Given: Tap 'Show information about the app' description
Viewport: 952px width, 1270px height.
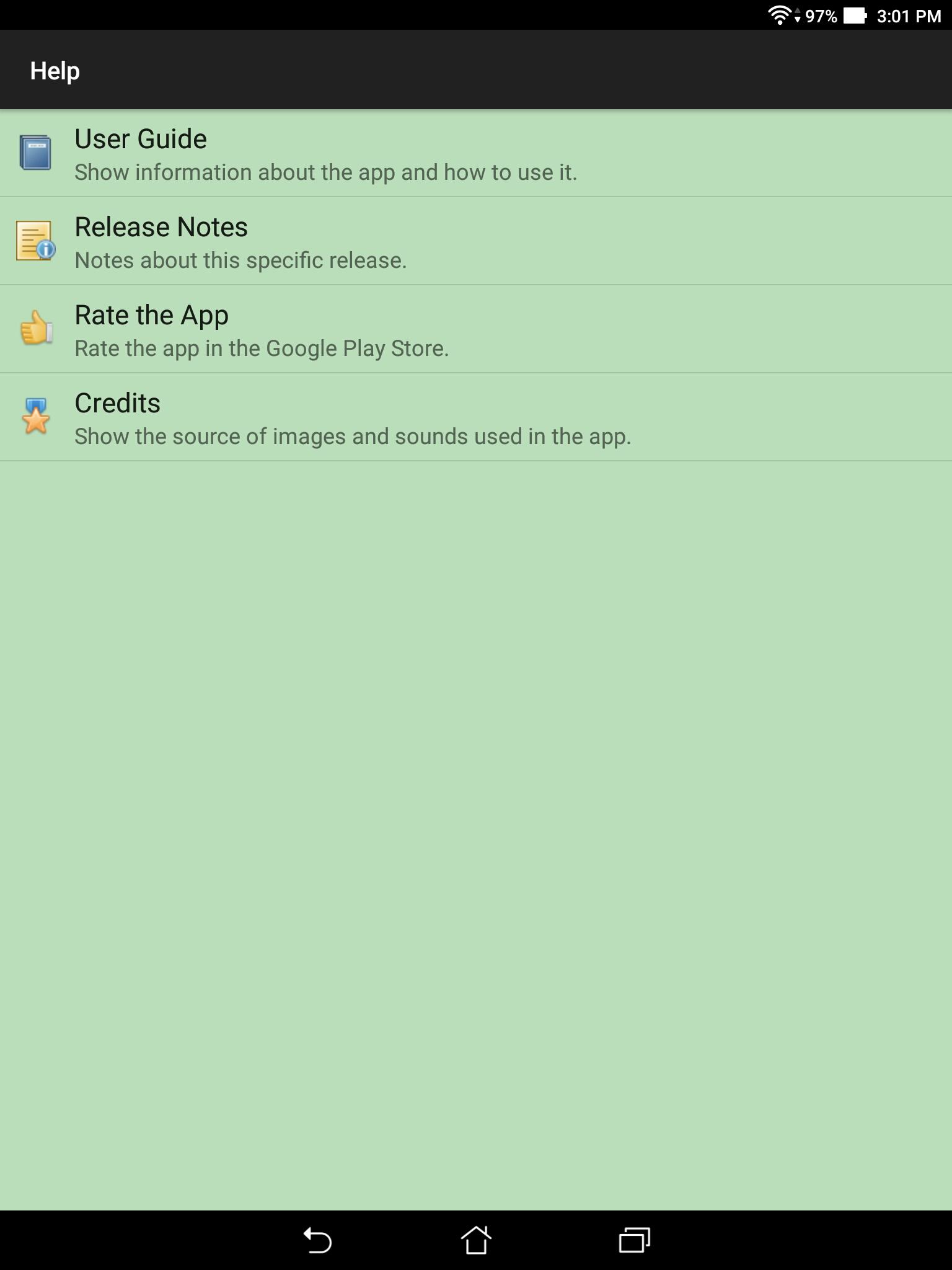Looking at the screenshot, I should (326, 172).
